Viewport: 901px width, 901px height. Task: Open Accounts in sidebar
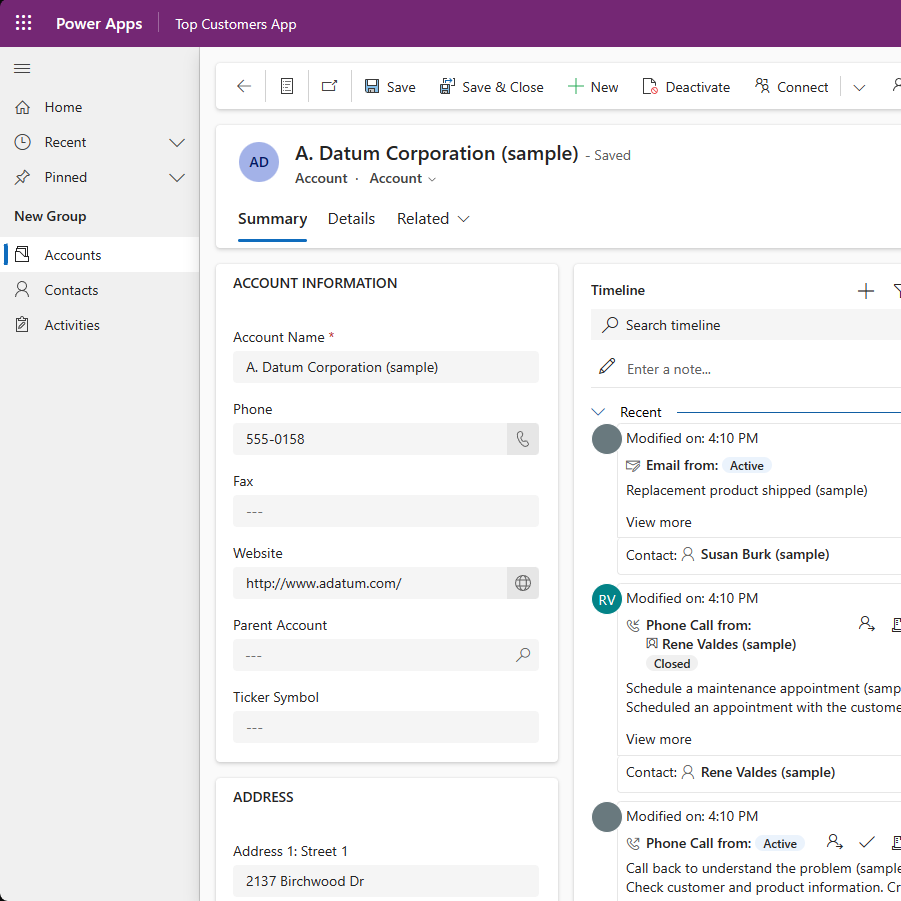[100, 255]
